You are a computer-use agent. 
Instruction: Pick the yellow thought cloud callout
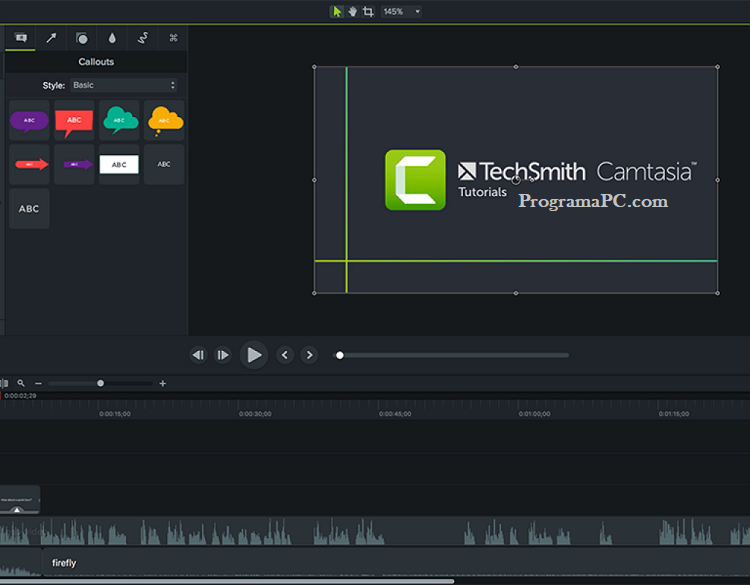pyautogui.click(x=163, y=120)
